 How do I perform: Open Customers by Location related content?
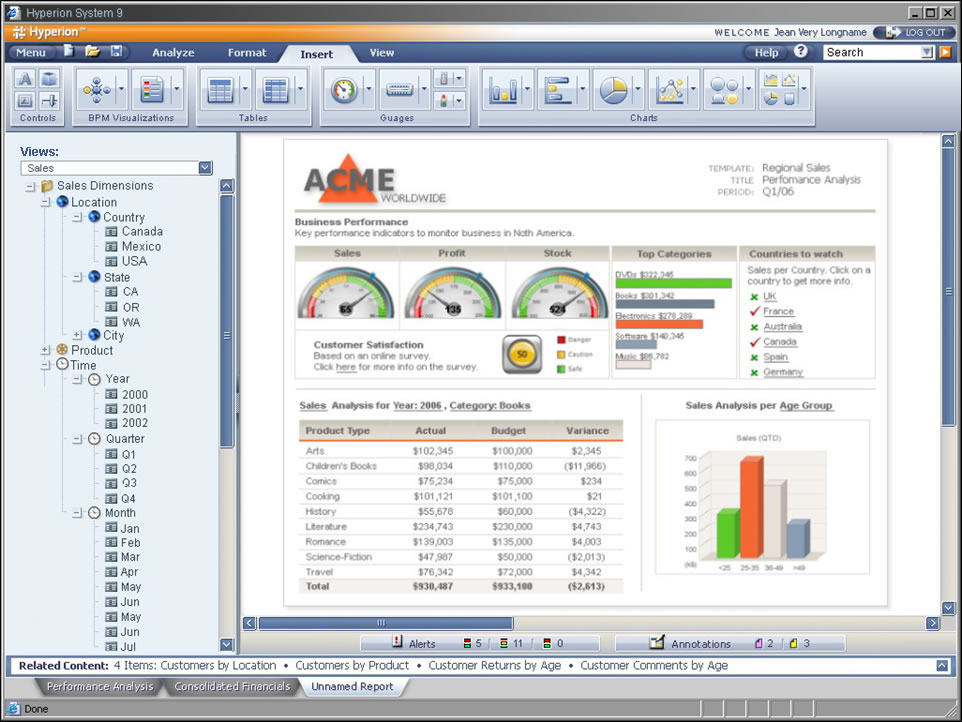218,666
